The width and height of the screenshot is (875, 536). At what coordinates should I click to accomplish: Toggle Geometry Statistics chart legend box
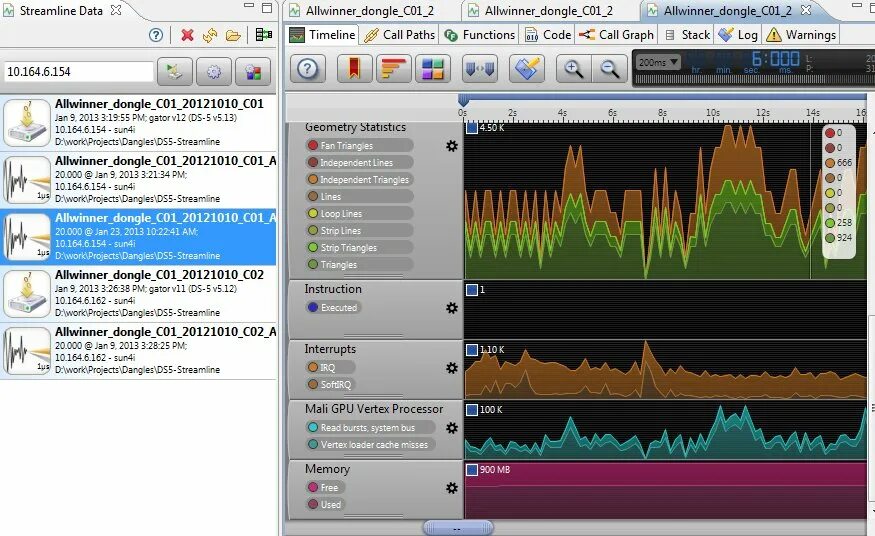click(x=472, y=128)
